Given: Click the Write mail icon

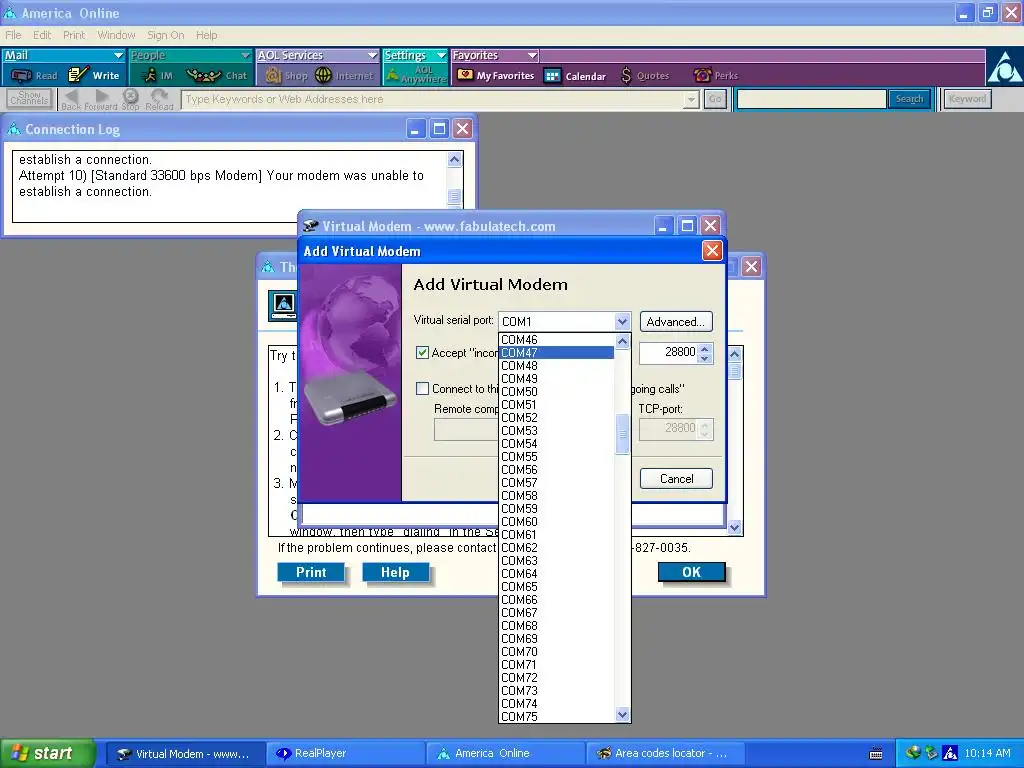Looking at the screenshot, I should point(78,75).
